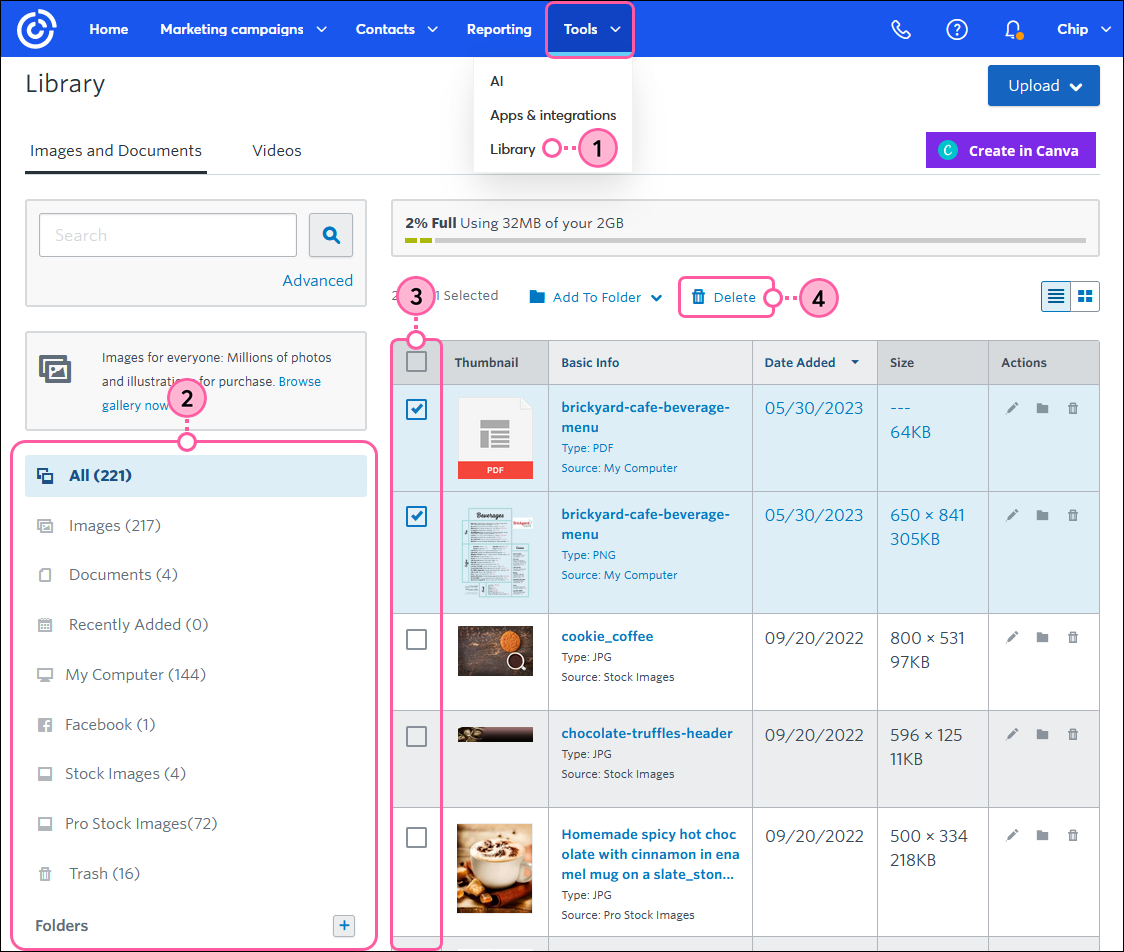Add folder with the plus icon
The height and width of the screenshot is (952, 1124).
pyautogui.click(x=344, y=925)
